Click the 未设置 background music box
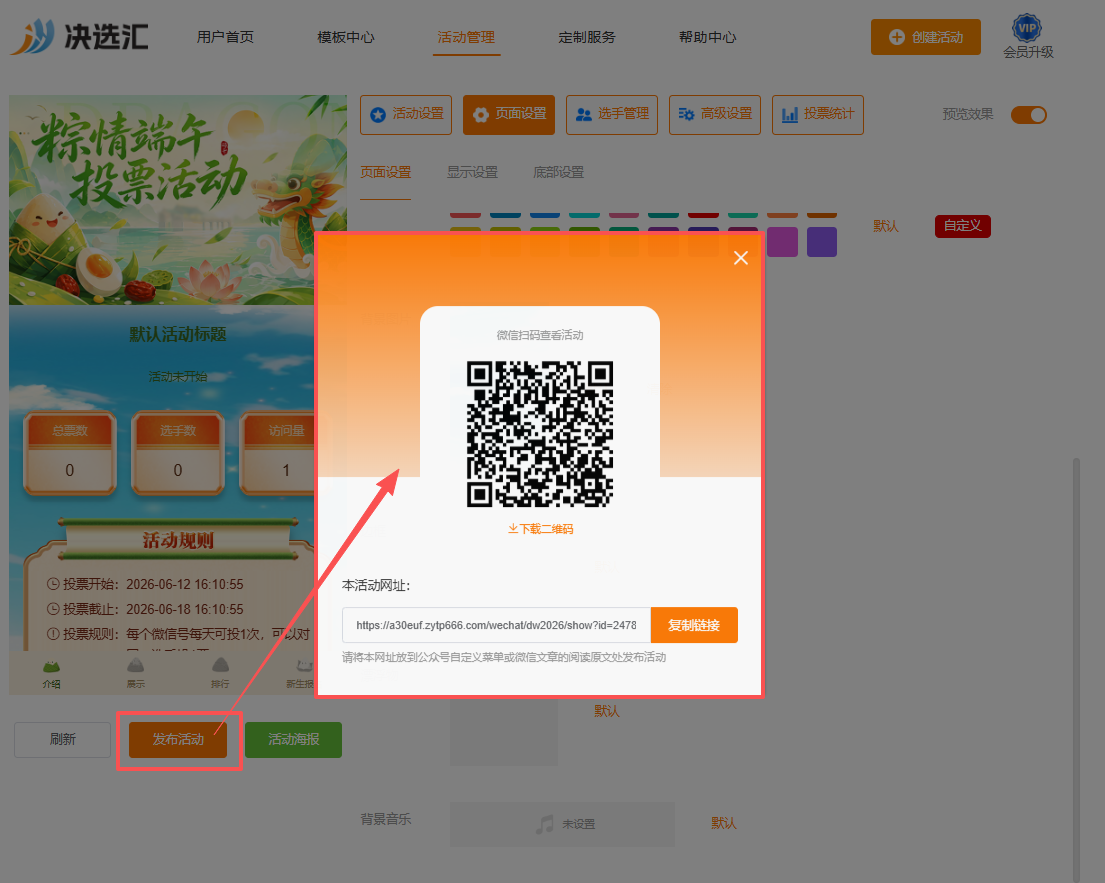 click(x=562, y=824)
